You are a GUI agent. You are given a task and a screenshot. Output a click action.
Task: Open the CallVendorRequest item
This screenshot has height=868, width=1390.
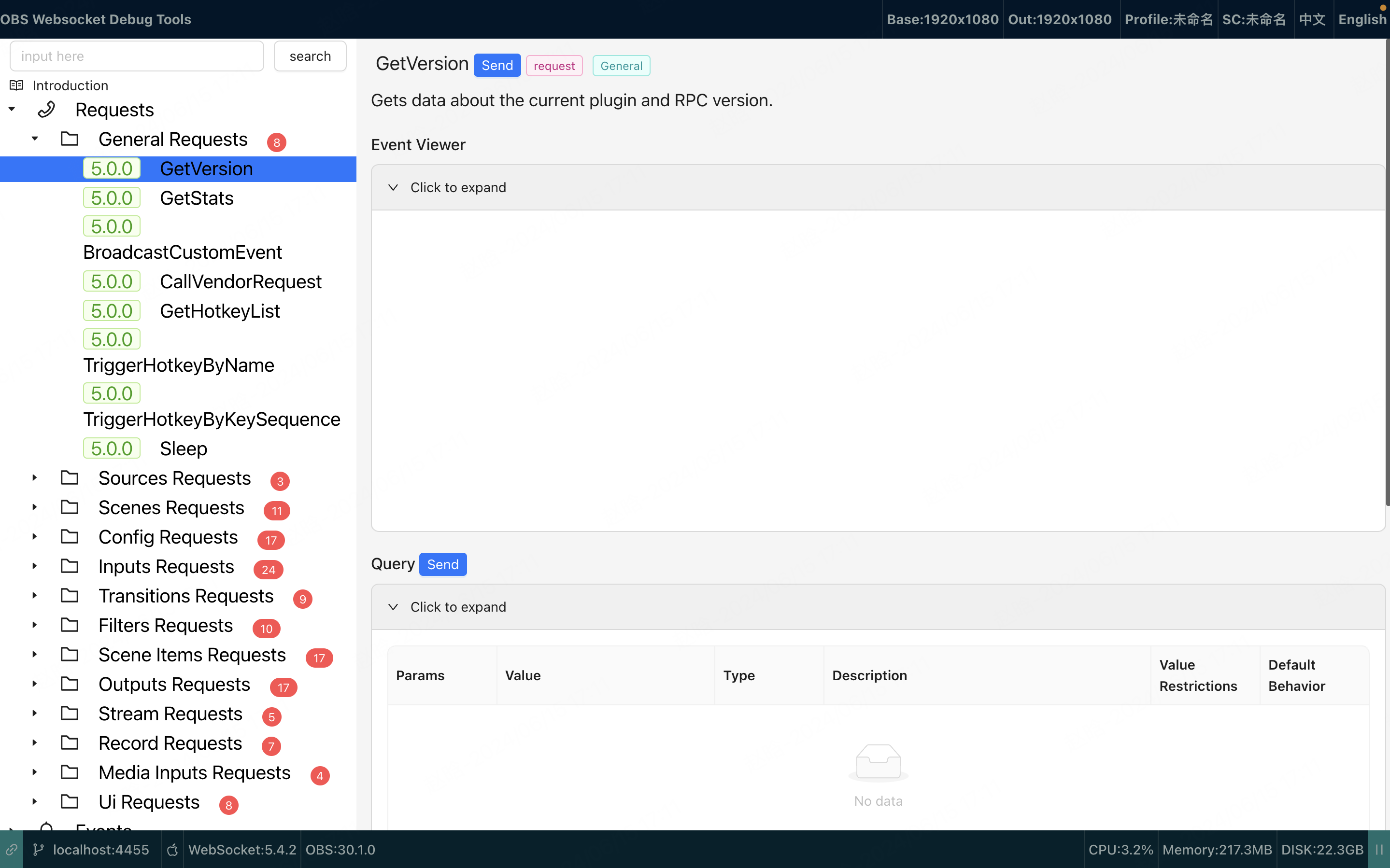point(241,282)
